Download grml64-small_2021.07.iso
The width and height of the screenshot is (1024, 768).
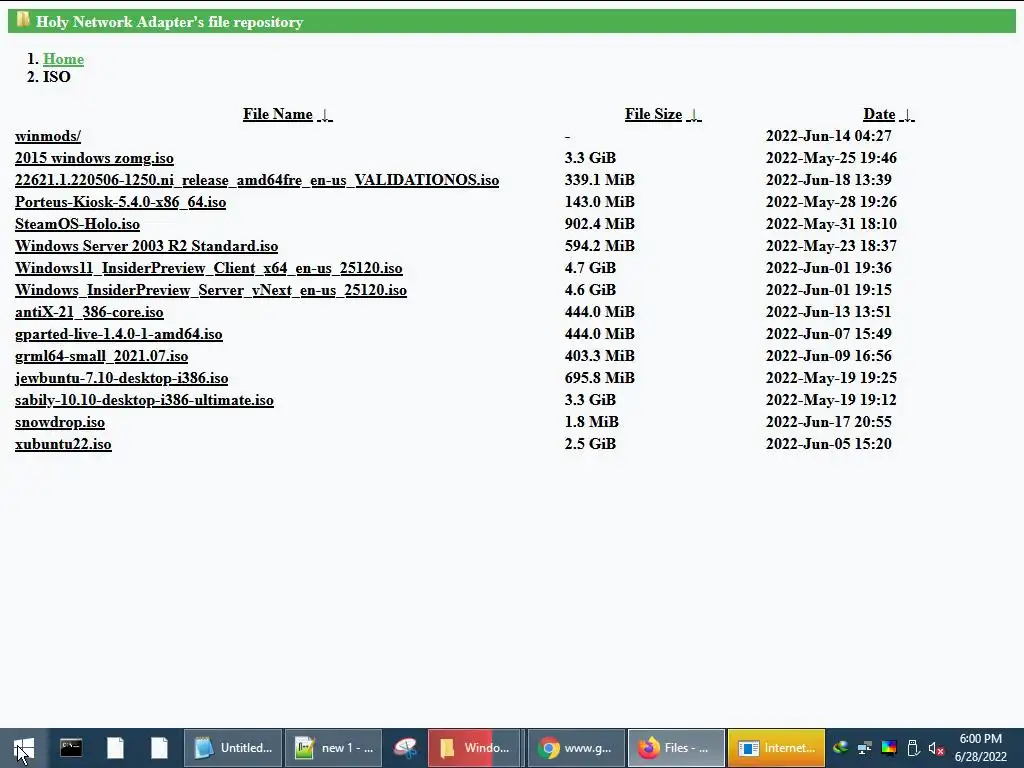point(101,356)
